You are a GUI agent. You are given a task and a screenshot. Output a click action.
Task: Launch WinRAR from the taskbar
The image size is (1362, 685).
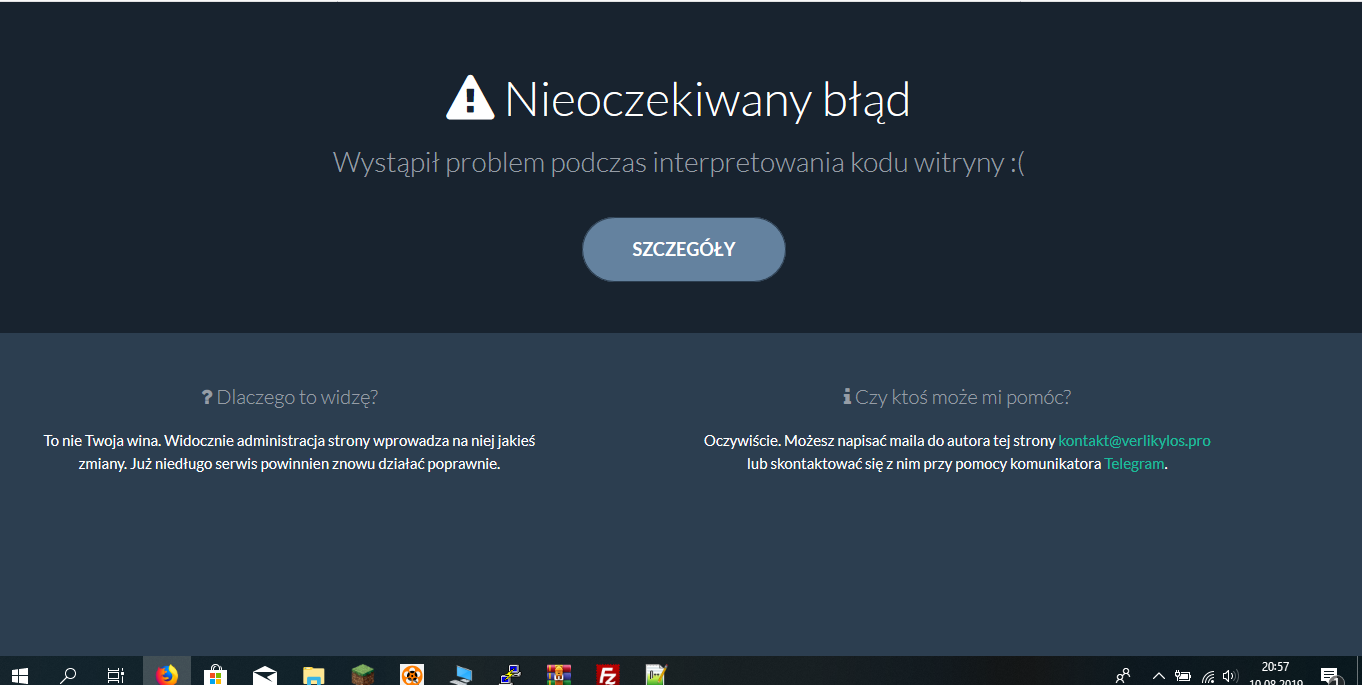pos(558,675)
